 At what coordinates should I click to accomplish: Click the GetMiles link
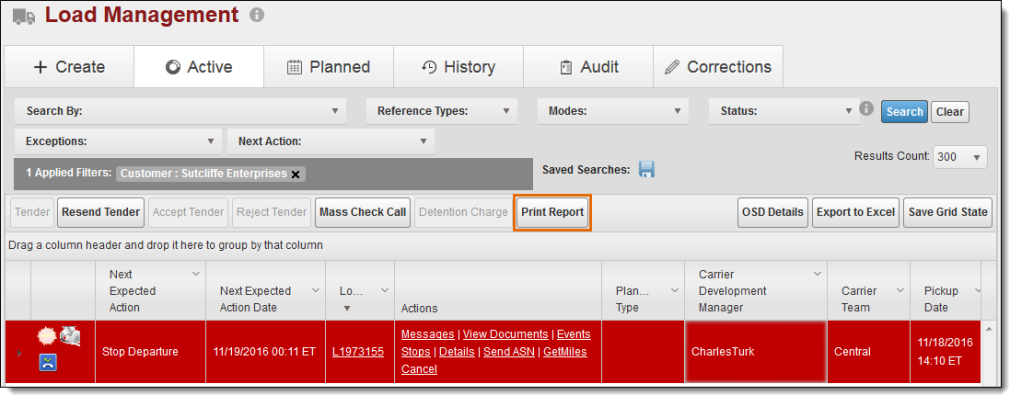coord(565,352)
